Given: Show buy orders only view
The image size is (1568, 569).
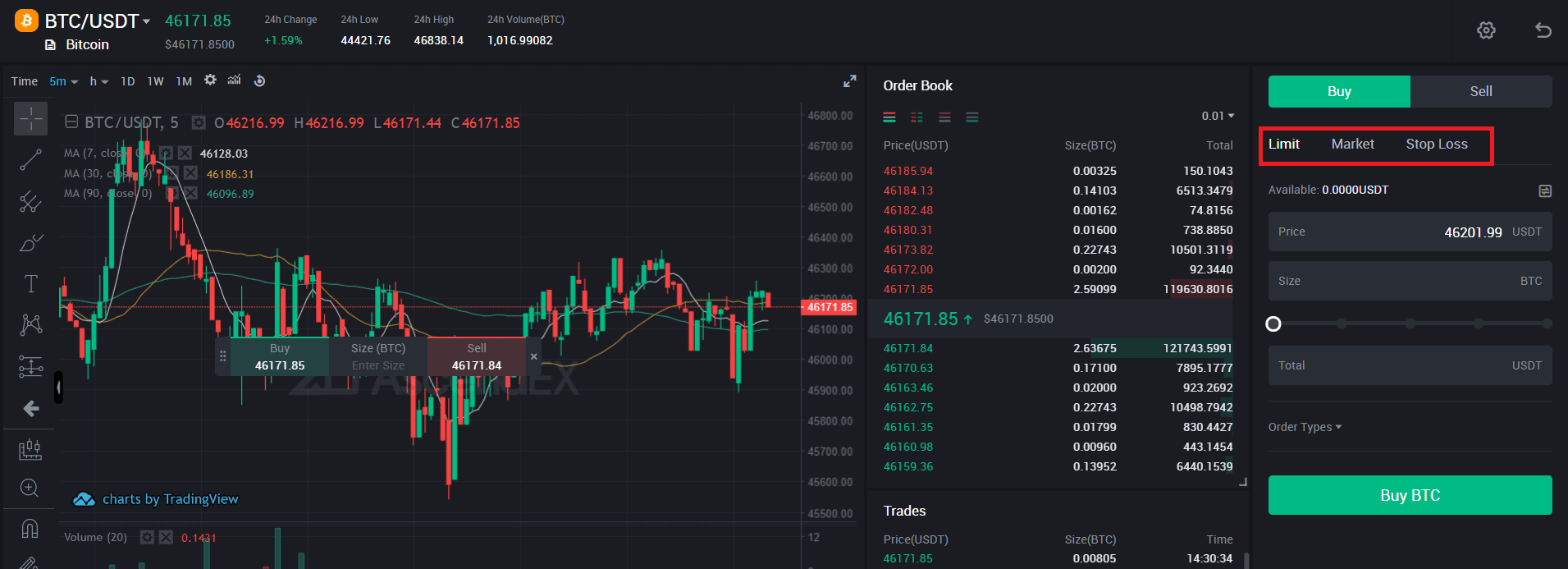Looking at the screenshot, I should pyautogui.click(x=972, y=117).
